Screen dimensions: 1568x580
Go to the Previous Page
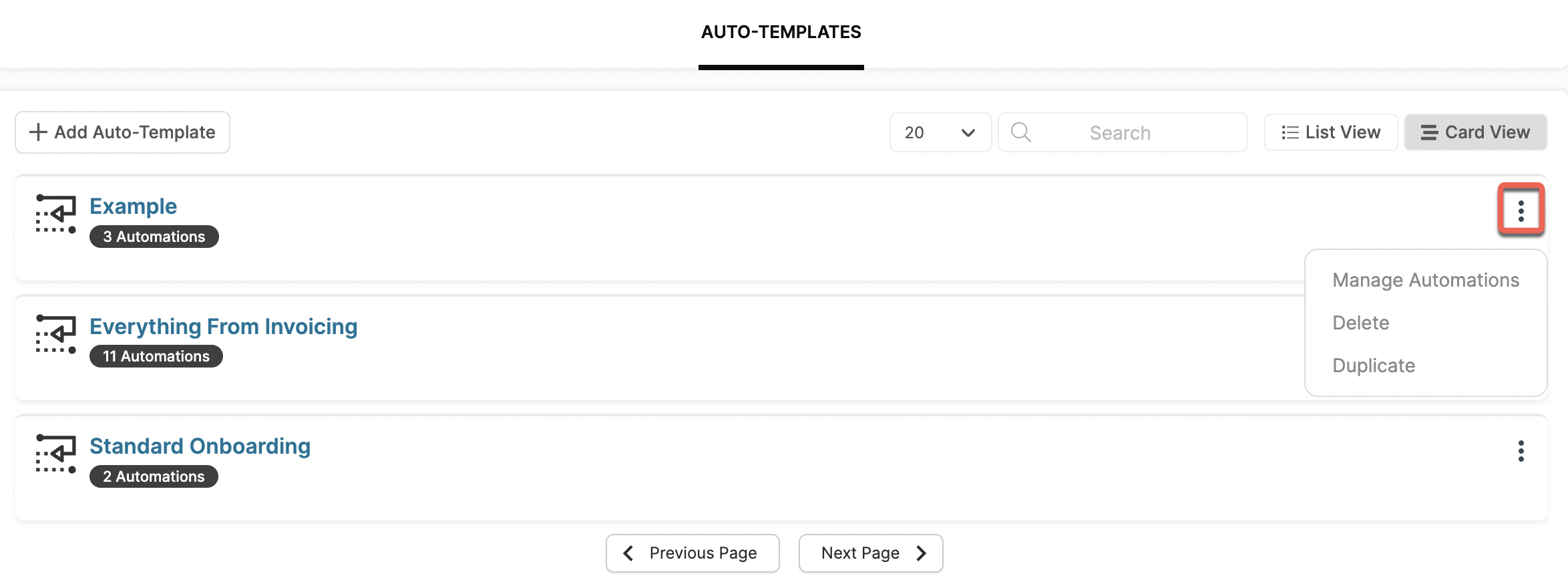pyautogui.click(x=693, y=553)
